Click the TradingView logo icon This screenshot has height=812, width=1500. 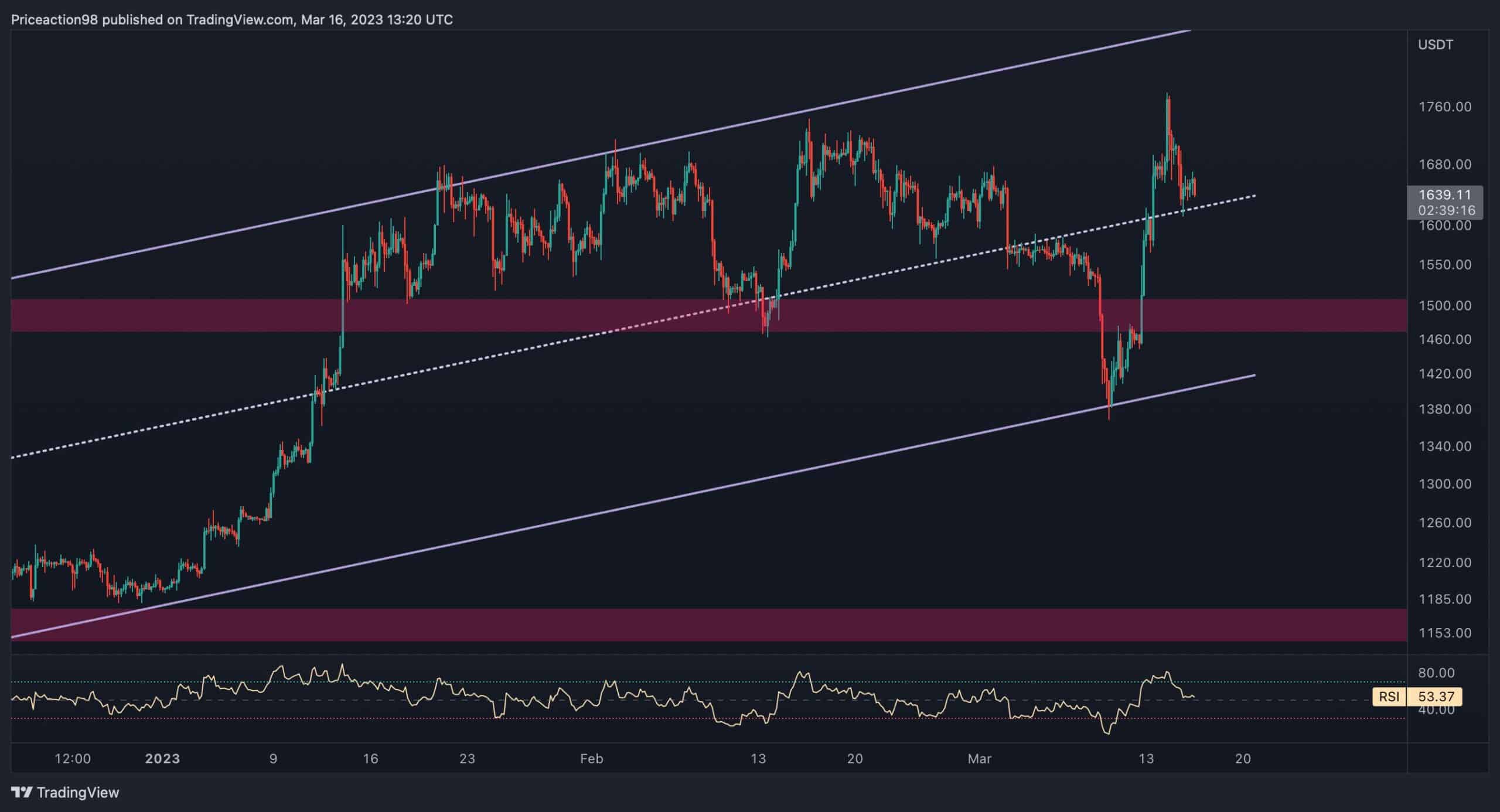(x=22, y=793)
